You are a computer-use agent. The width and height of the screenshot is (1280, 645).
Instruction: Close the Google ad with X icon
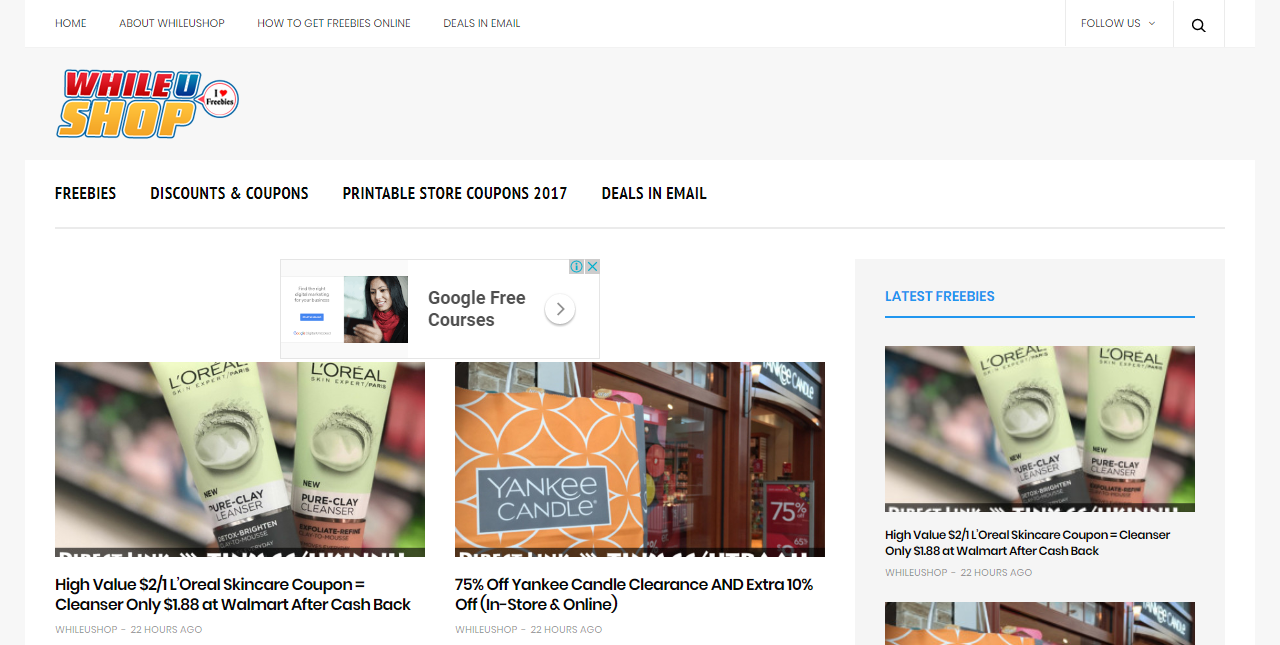click(592, 266)
